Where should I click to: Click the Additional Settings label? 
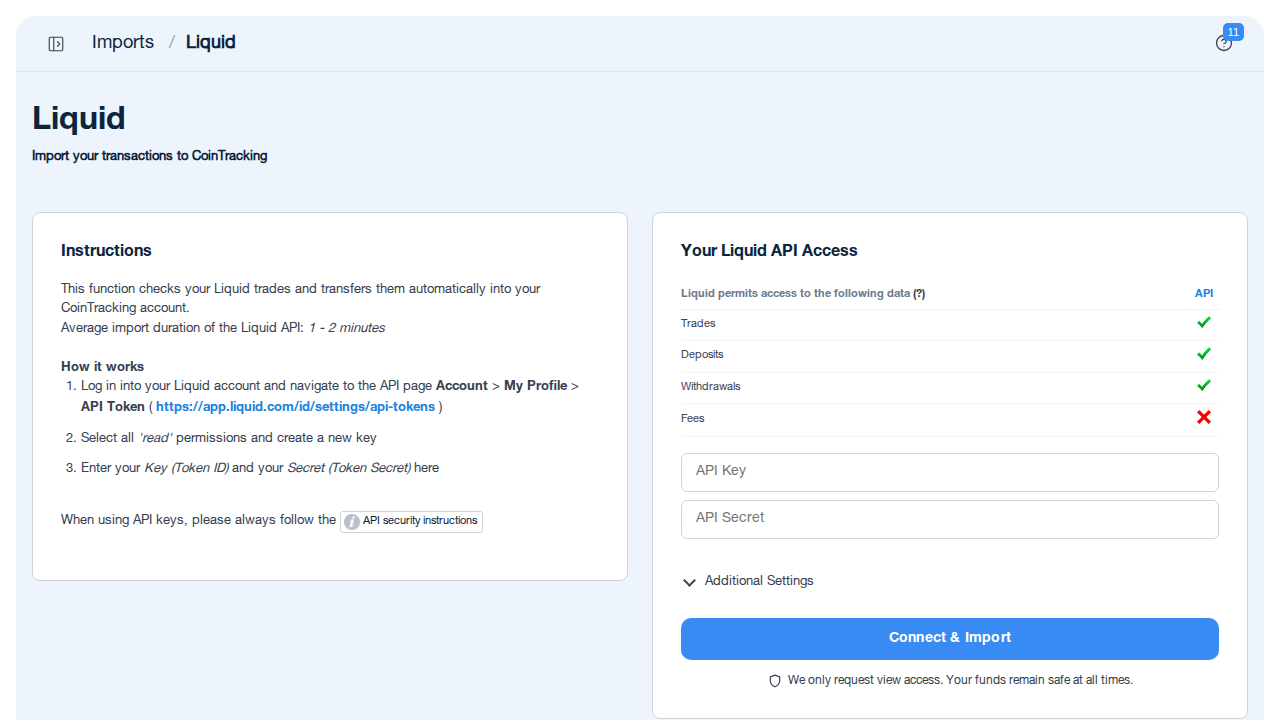pos(759,581)
